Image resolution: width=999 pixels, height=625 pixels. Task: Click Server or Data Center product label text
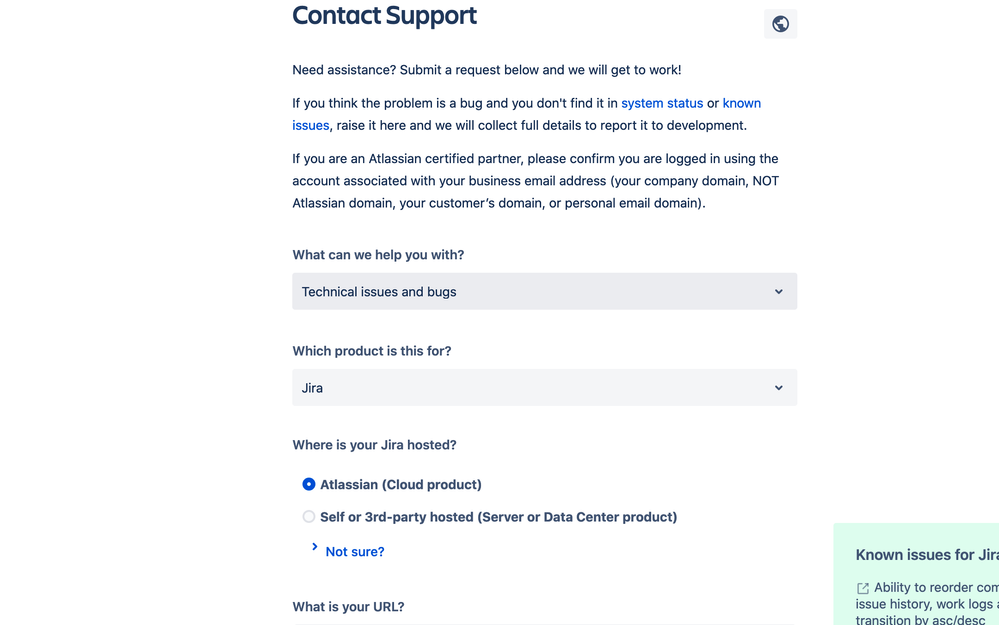pos(498,517)
